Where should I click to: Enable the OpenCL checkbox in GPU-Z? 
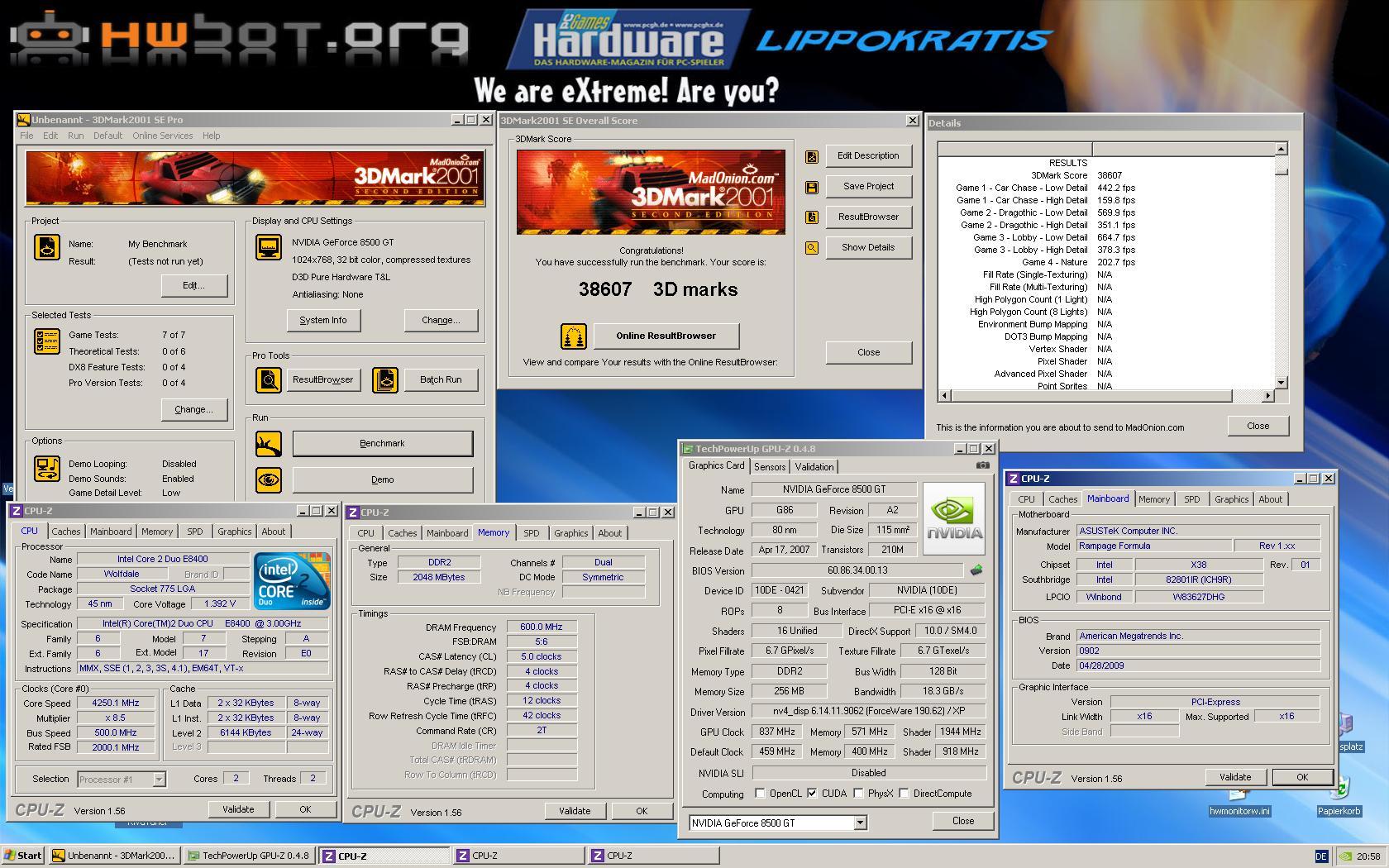tap(760, 793)
